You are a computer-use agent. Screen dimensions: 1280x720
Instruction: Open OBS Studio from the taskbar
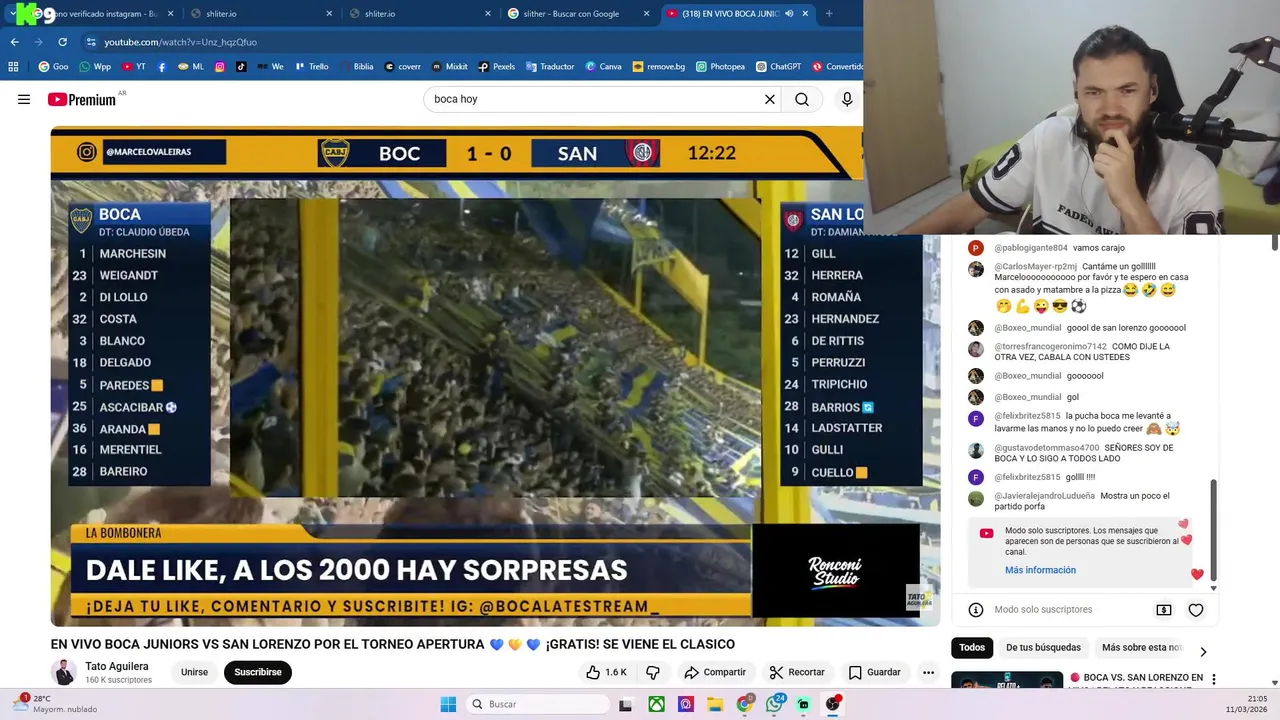pos(833,704)
